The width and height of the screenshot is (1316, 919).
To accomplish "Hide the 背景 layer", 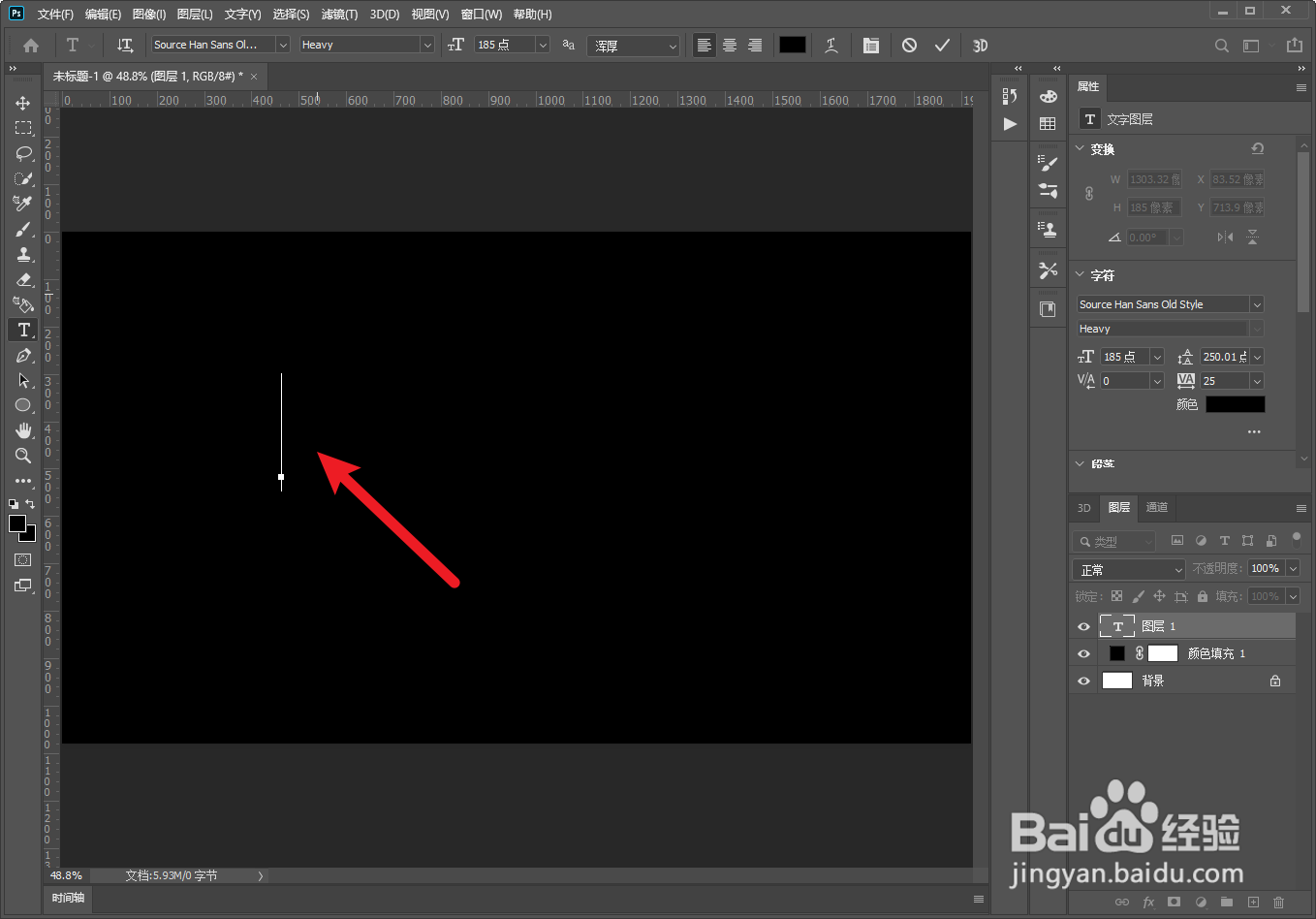I will (1083, 681).
